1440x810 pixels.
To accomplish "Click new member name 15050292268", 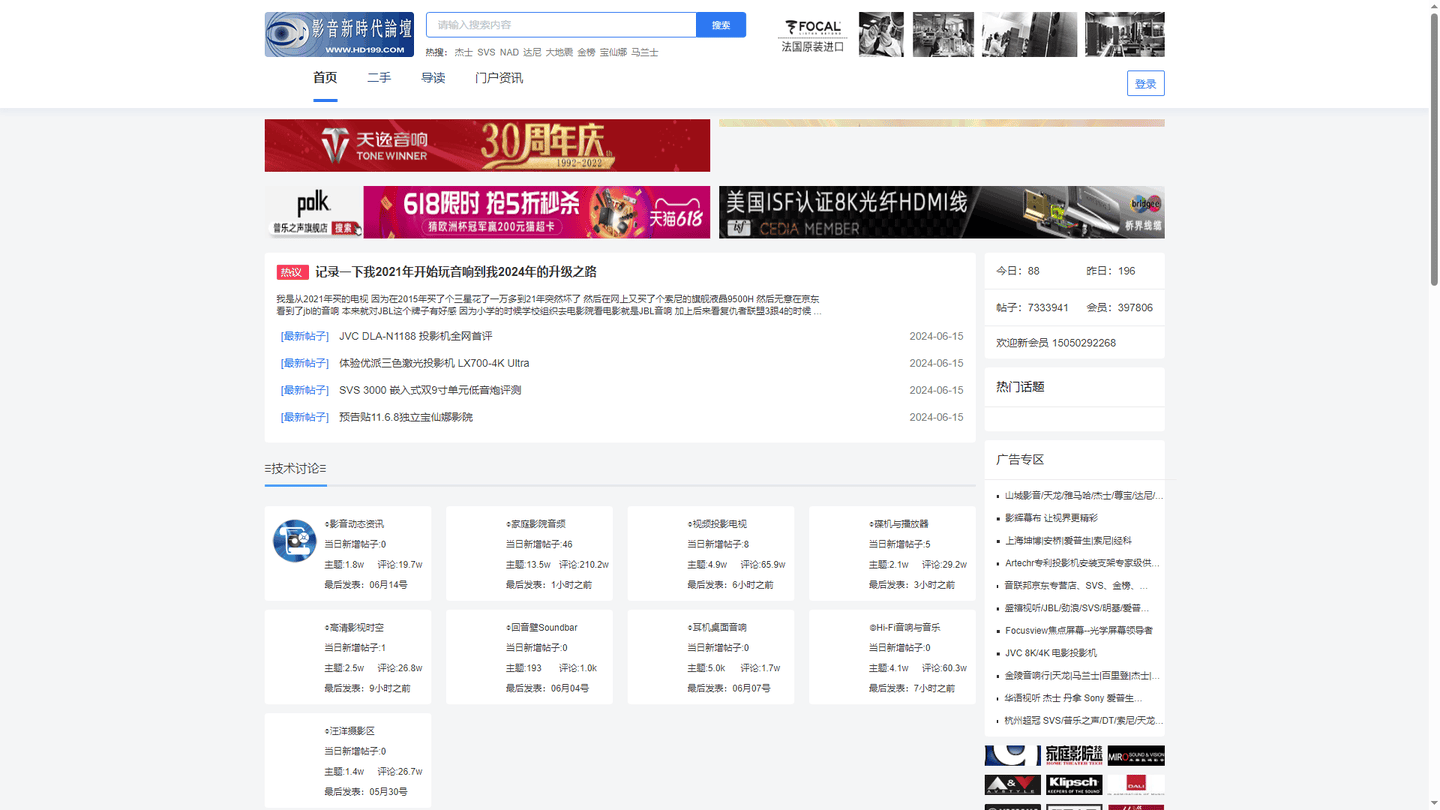I will coord(1084,343).
